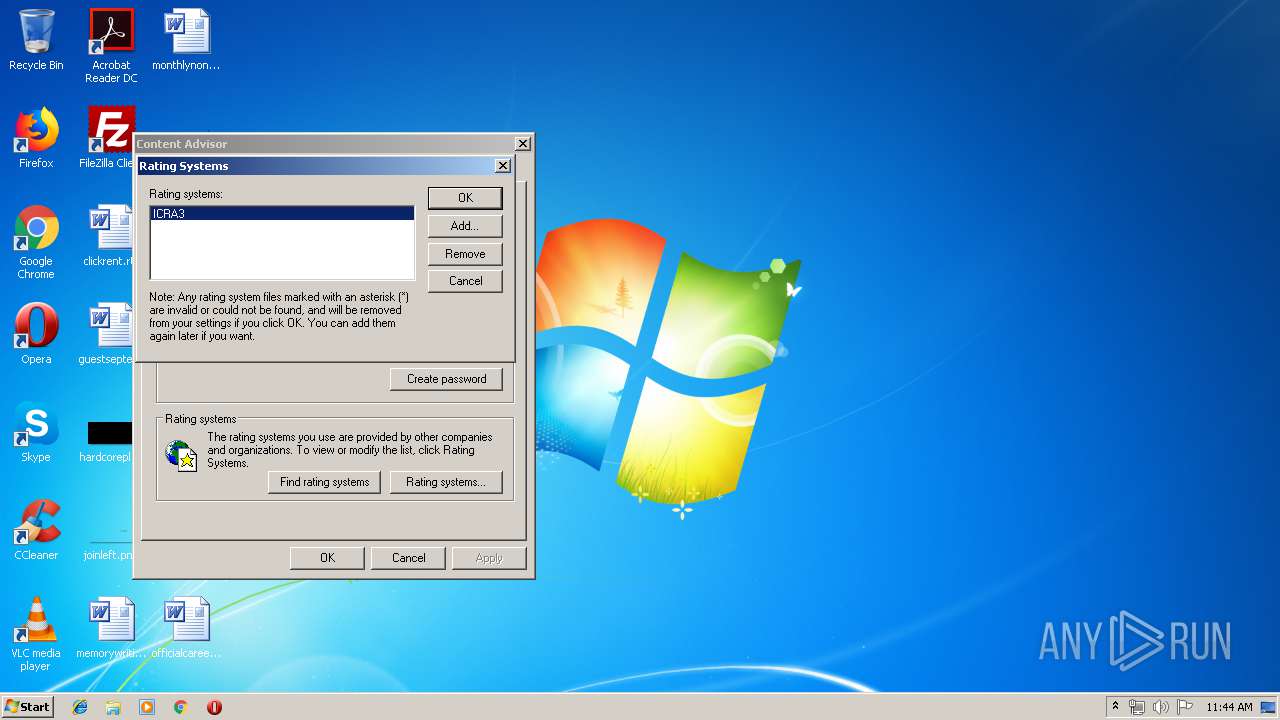Select the ICRA3 rating system entry
This screenshot has height=720, width=1280.
(x=282, y=214)
